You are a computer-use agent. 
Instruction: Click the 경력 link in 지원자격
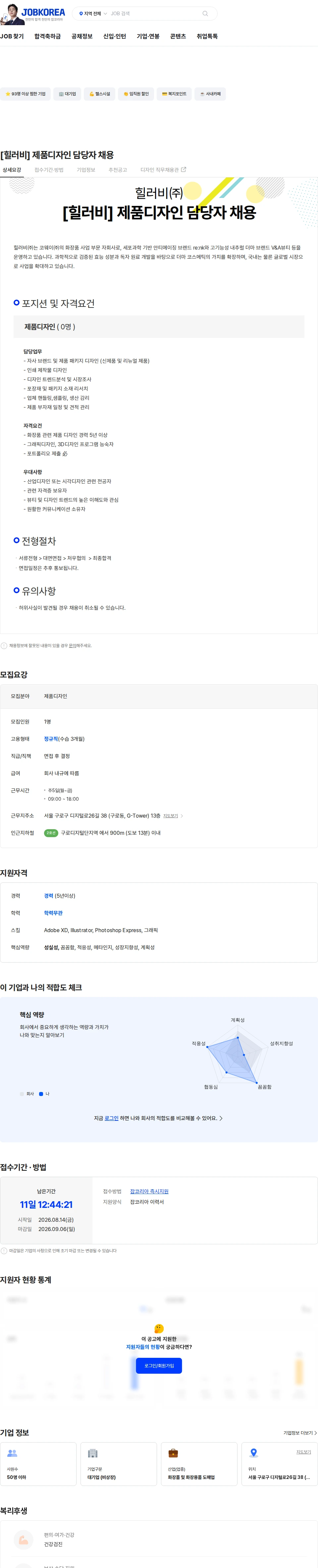[49, 896]
